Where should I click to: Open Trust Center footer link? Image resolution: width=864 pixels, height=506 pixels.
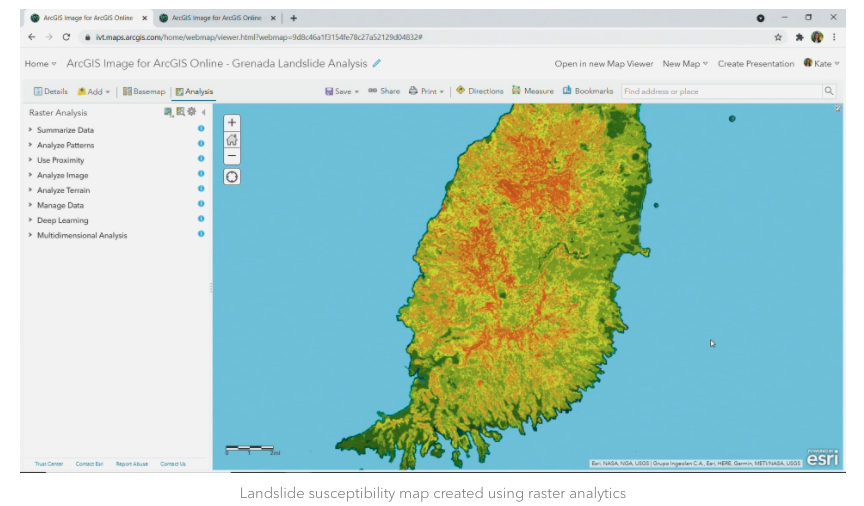pos(49,464)
